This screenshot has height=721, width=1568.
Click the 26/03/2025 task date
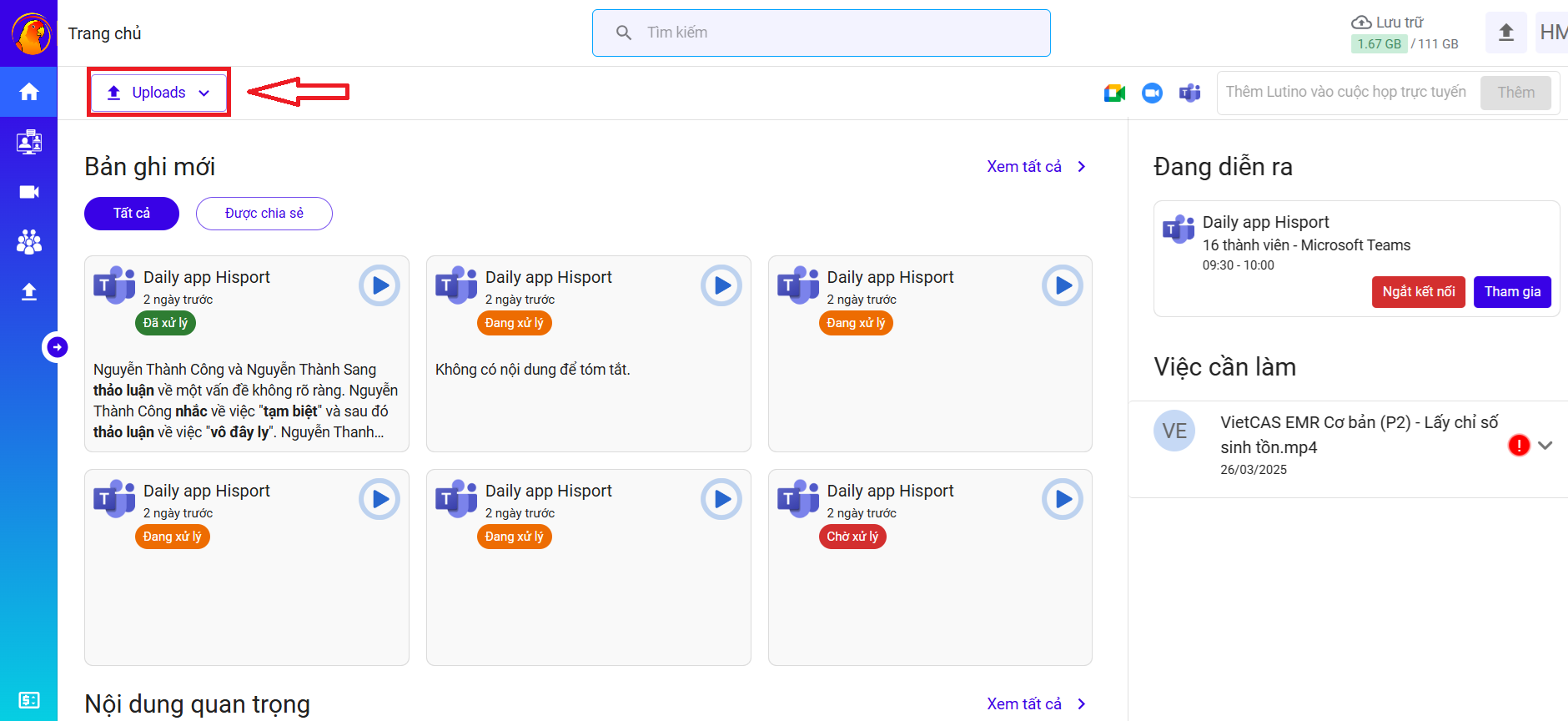pyautogui.click(x=1254, y=470)
